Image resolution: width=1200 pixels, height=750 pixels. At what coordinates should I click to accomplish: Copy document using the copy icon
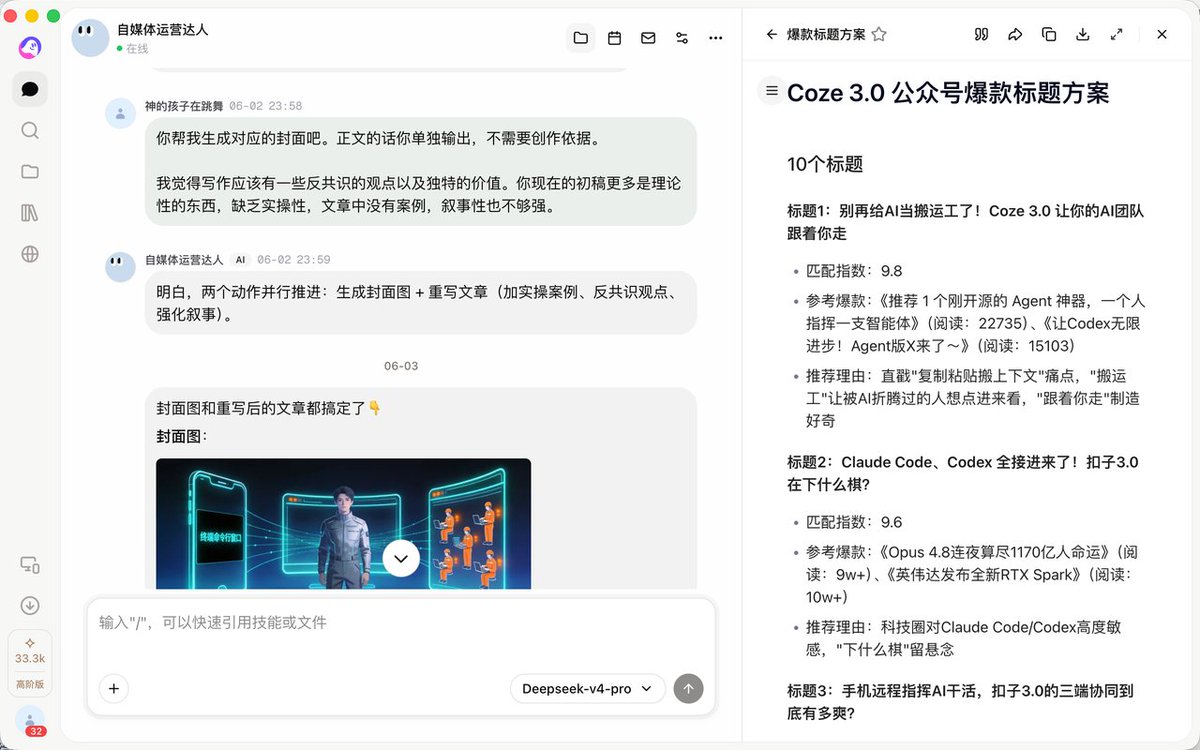tap(1049, 34)
